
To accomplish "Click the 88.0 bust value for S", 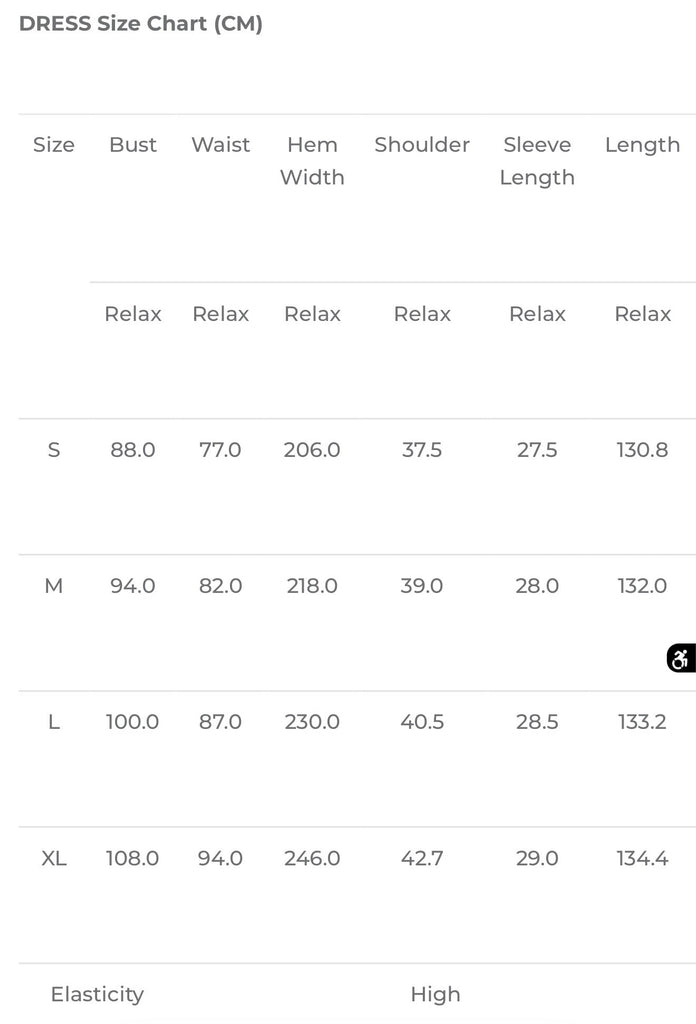I will coord(133,450).
